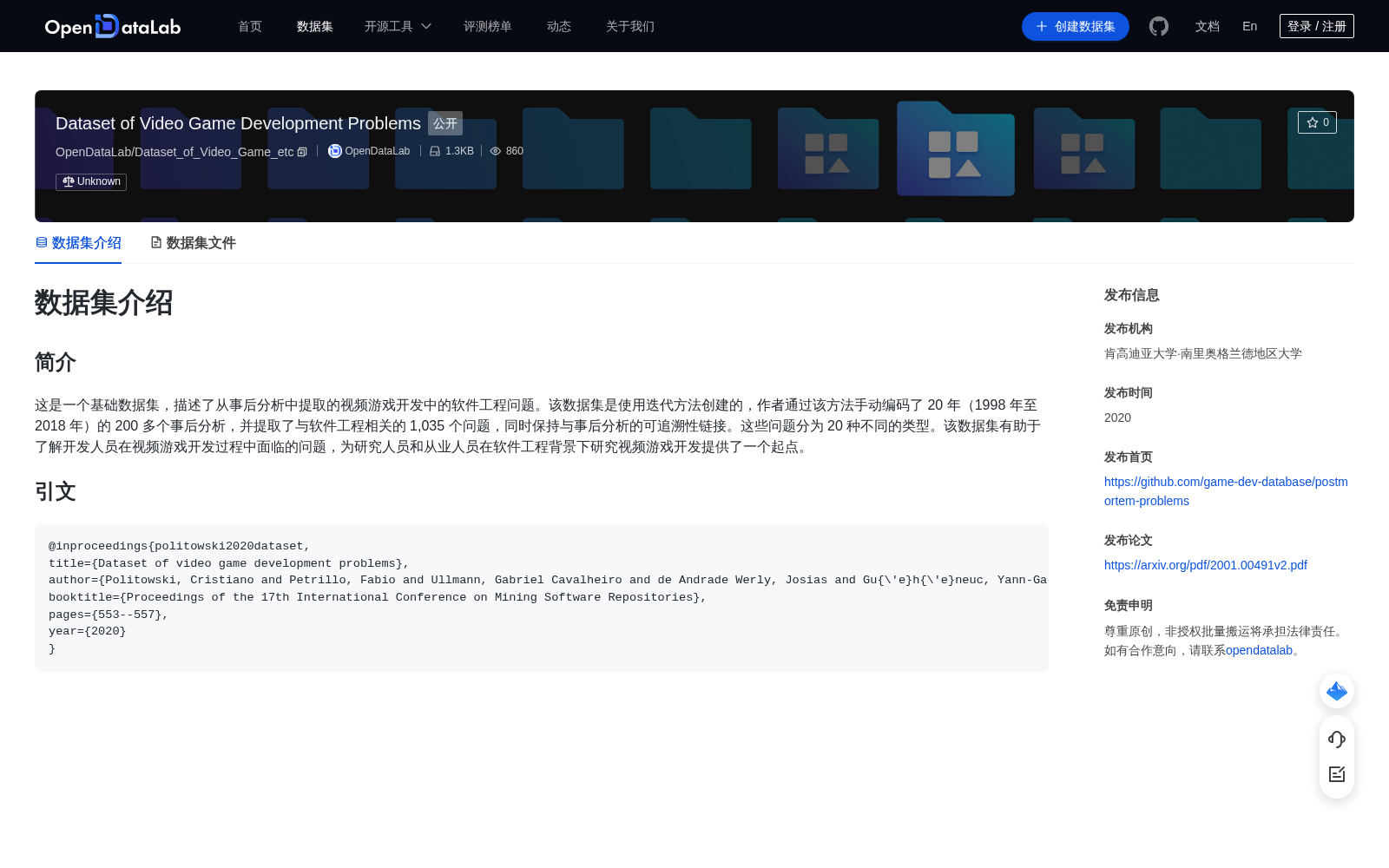Click the 发布首页 label
The image size is (1389, 868).
[1129, 457]
